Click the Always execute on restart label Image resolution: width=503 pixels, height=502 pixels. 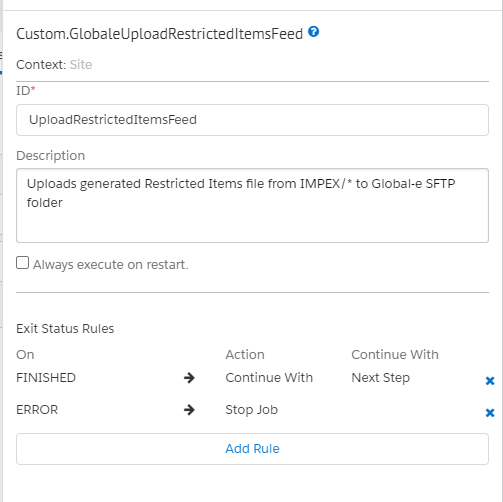click(110, 265)
